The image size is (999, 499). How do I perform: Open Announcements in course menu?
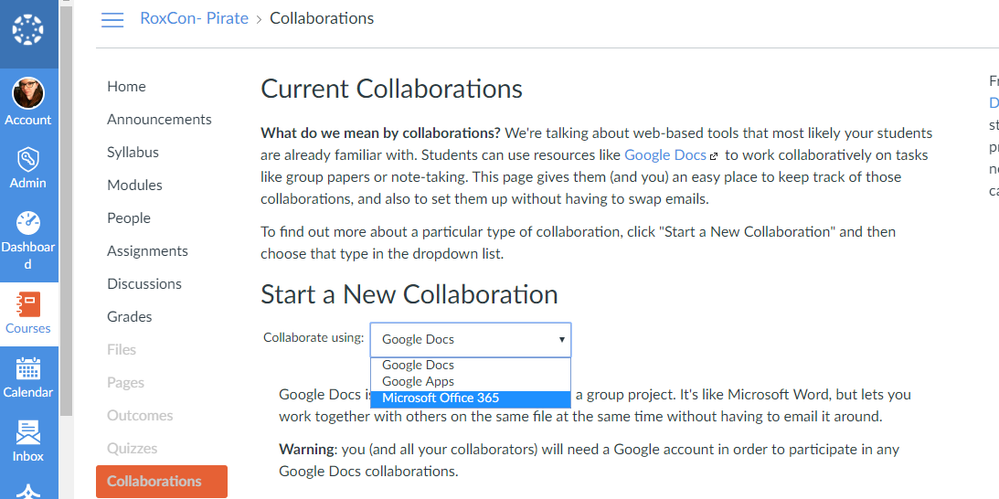click(x=159, y=119)
